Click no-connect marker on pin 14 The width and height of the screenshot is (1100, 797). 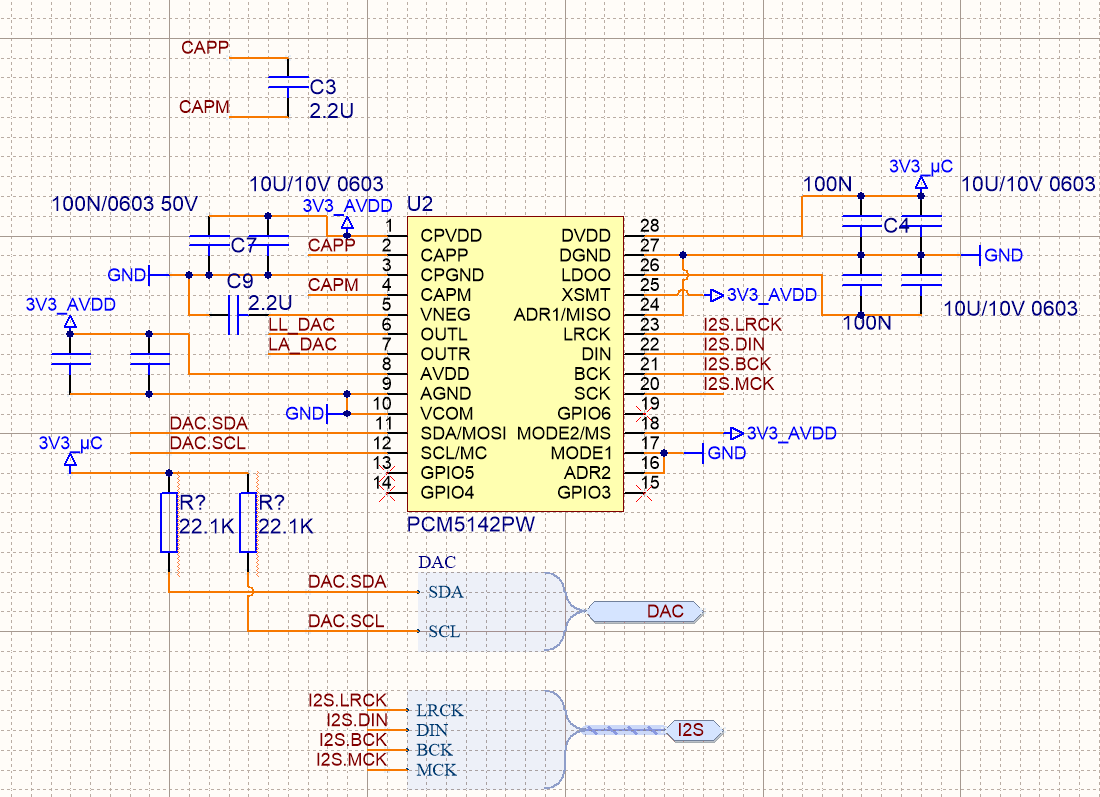click(x=387, y=493)
